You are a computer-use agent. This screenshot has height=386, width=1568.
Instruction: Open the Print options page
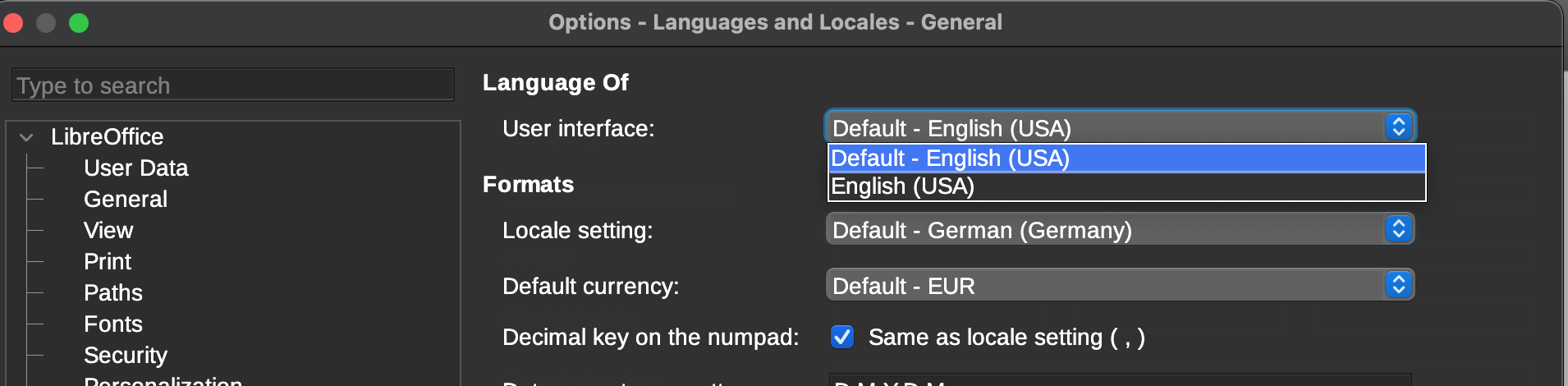point(108,262)
